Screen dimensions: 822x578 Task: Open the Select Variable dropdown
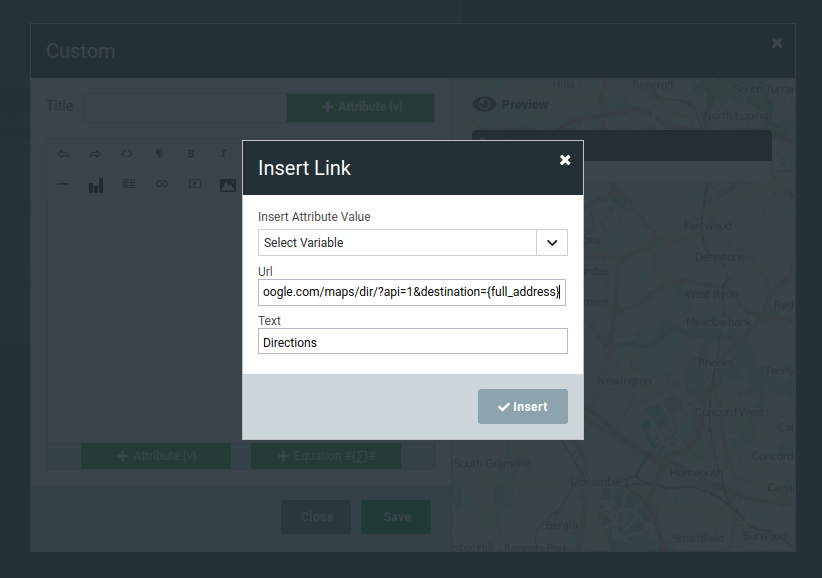tap(413, 242)
